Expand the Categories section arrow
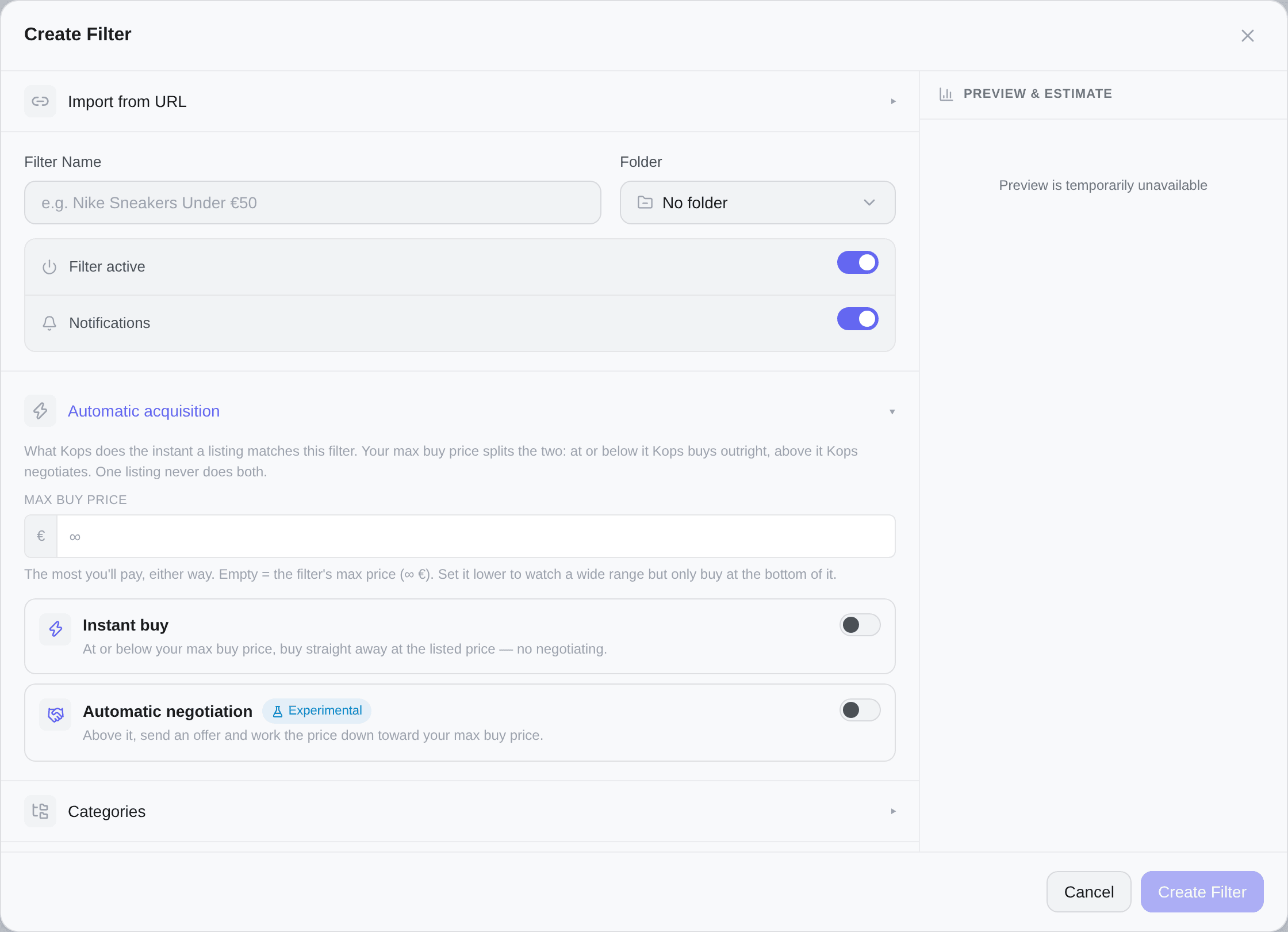Image resolution: width=1288 pixels, height=932 pixels. (893, 811)
